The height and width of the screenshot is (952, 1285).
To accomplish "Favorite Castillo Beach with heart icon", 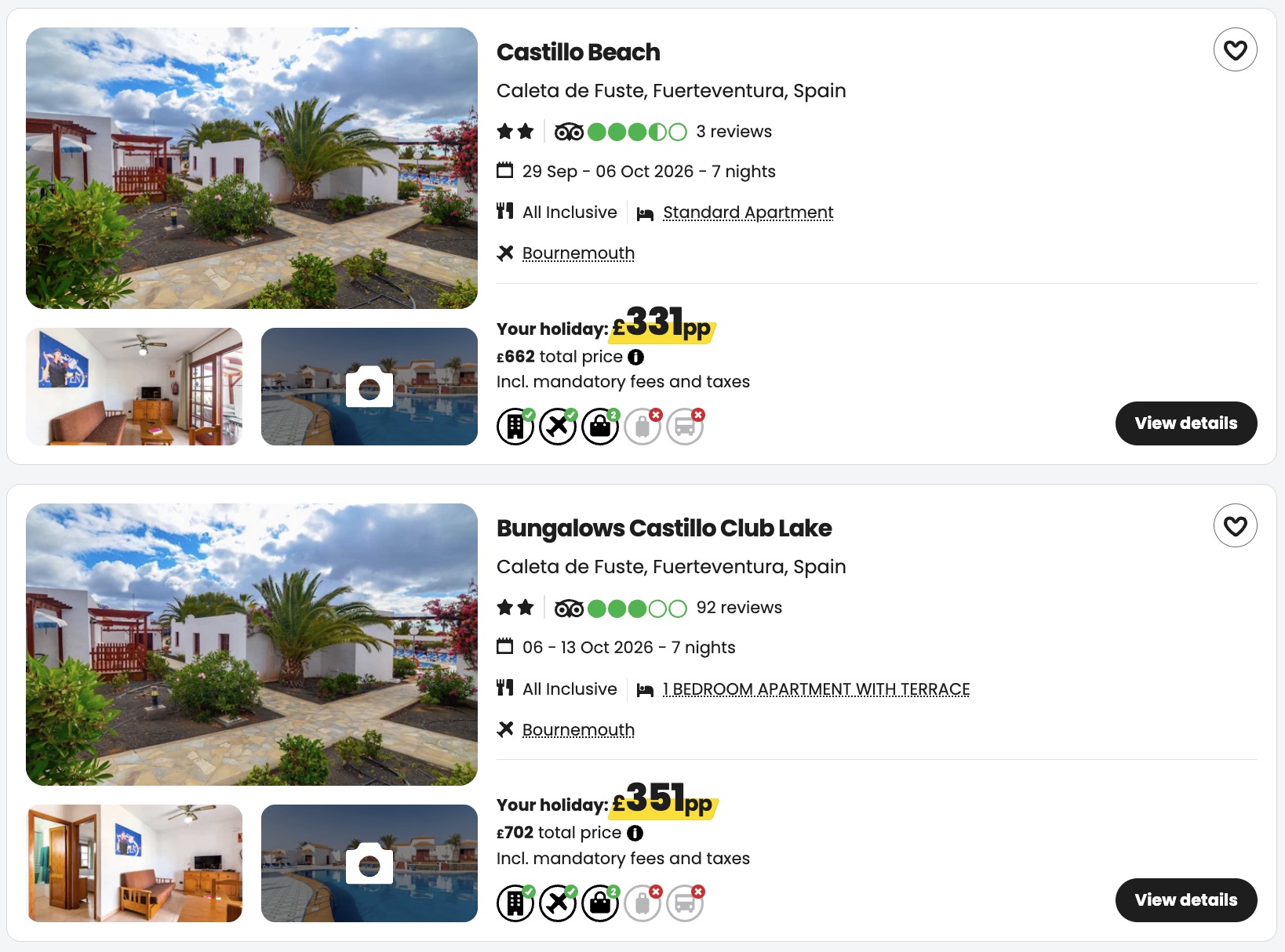I will pos(1235,49).
